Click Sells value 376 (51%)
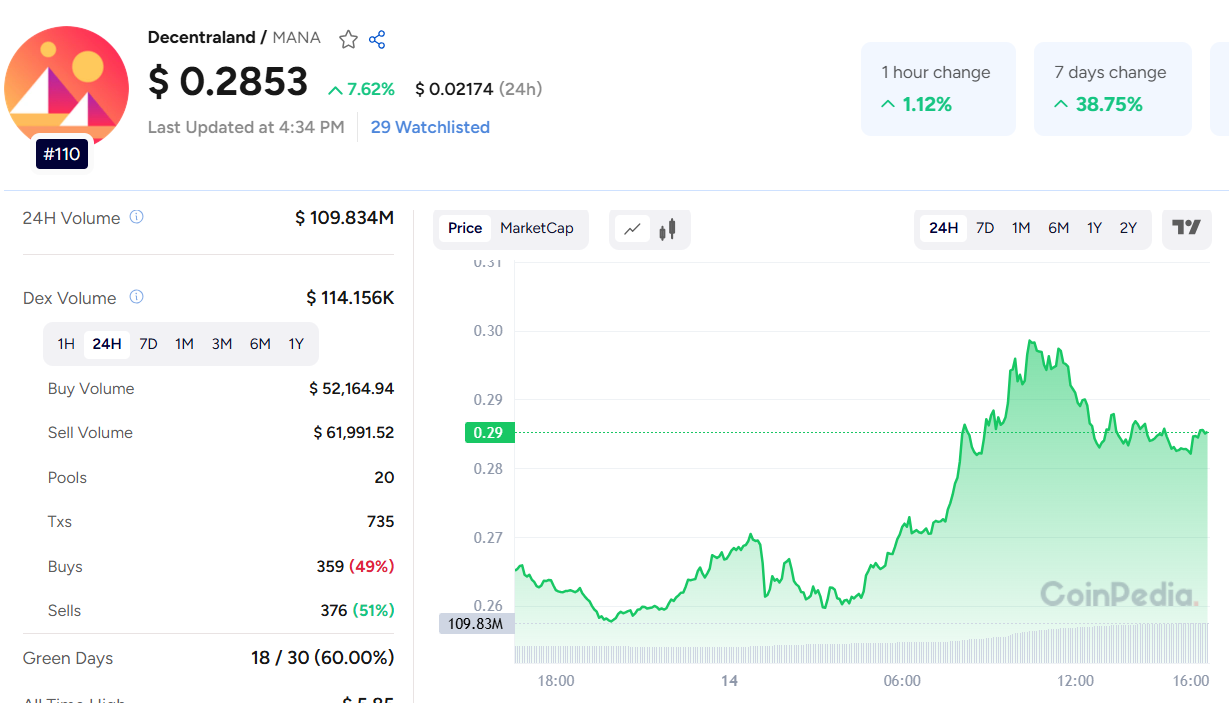Viewport: 1229px width, 703px height. coord(357,610)
